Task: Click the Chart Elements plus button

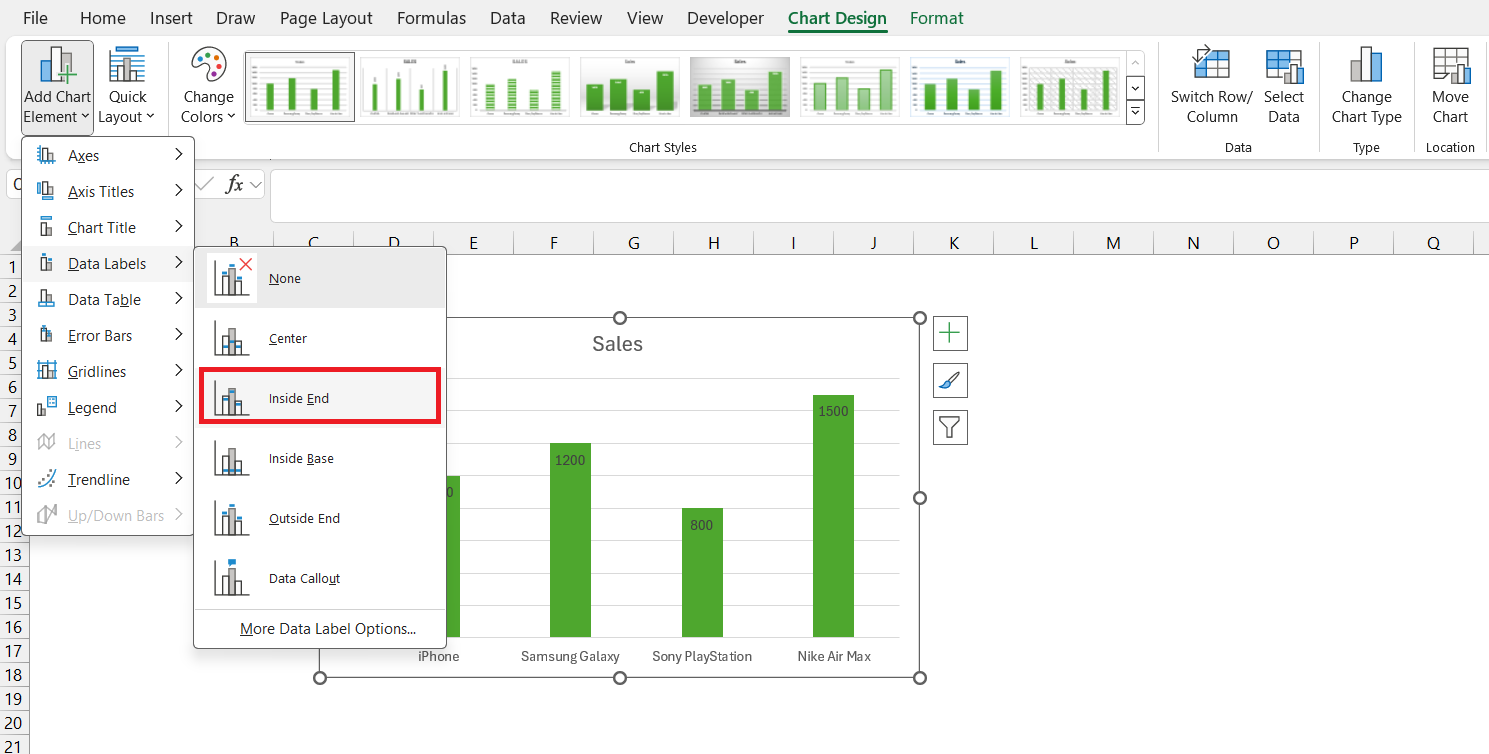Action: [x=950, y=333]
